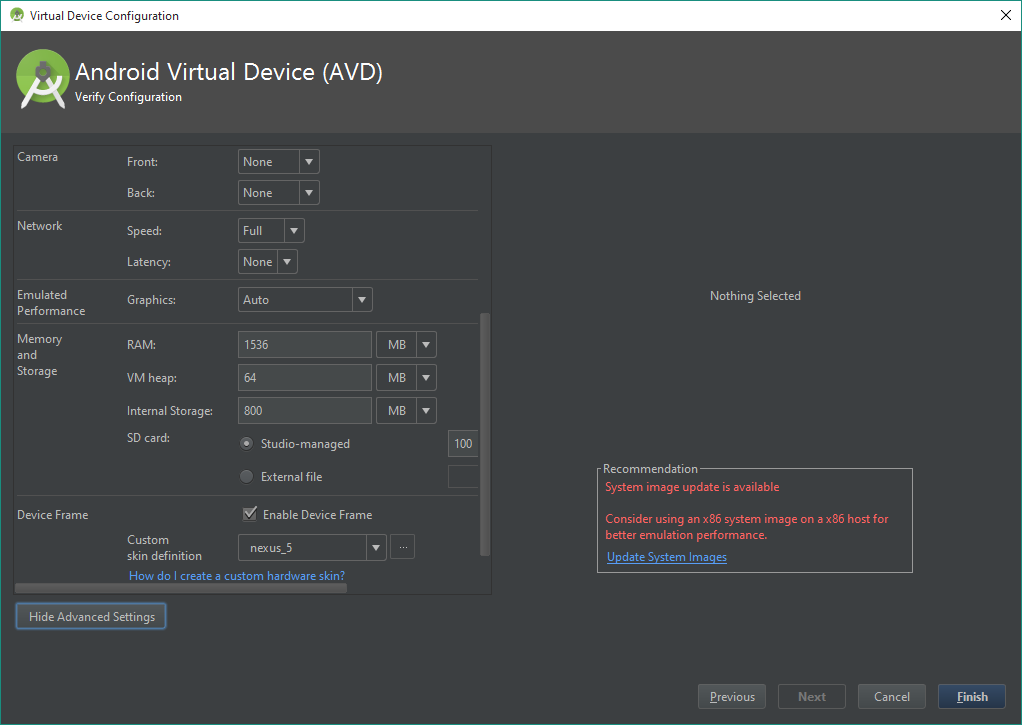Click the Studio-managed SD card size field
The height and width of the screenshot is (725, 1022).
(x=463, y=443)
